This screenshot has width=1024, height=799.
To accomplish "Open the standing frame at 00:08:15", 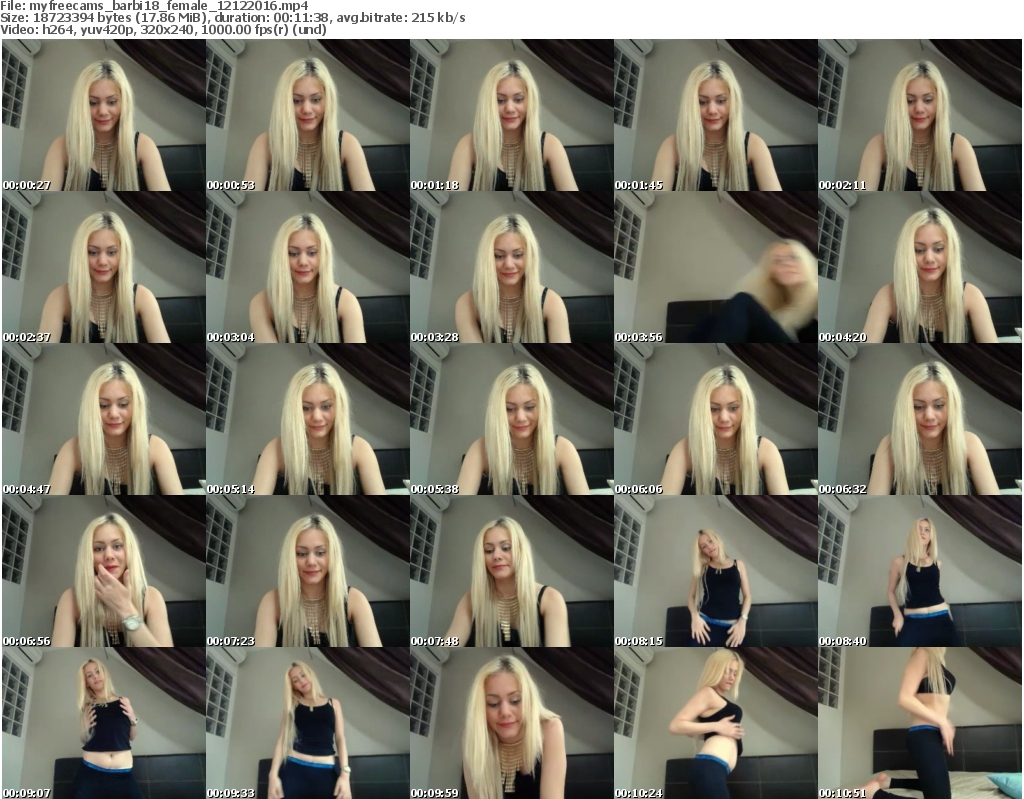I will pos(716,571).
